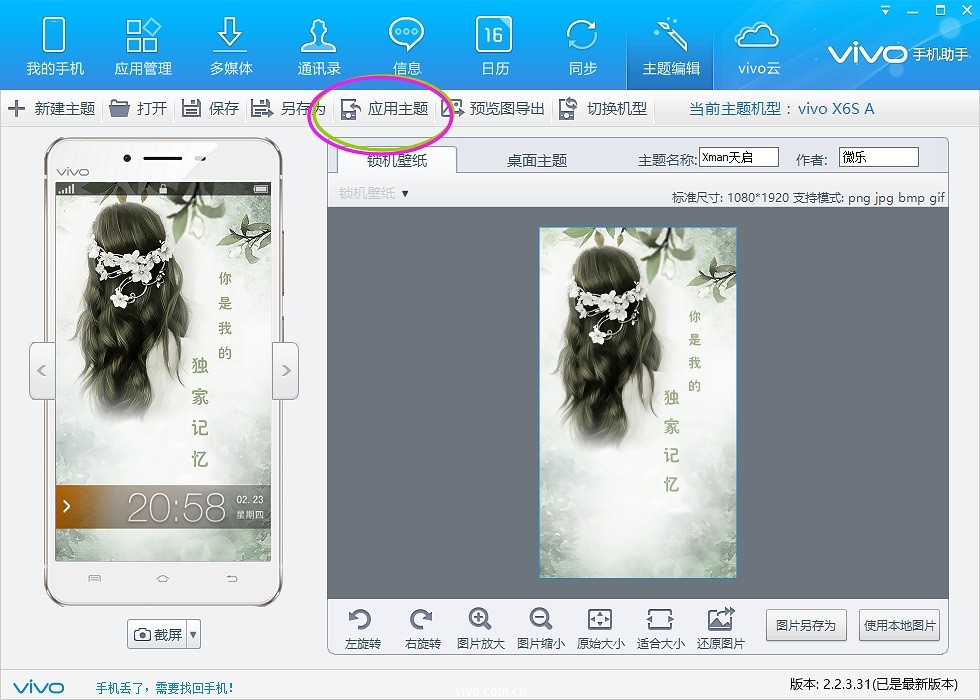Viewport: 980px width, 700px height.
Task: Show the next phone preview screen
Action: (286, 371)
